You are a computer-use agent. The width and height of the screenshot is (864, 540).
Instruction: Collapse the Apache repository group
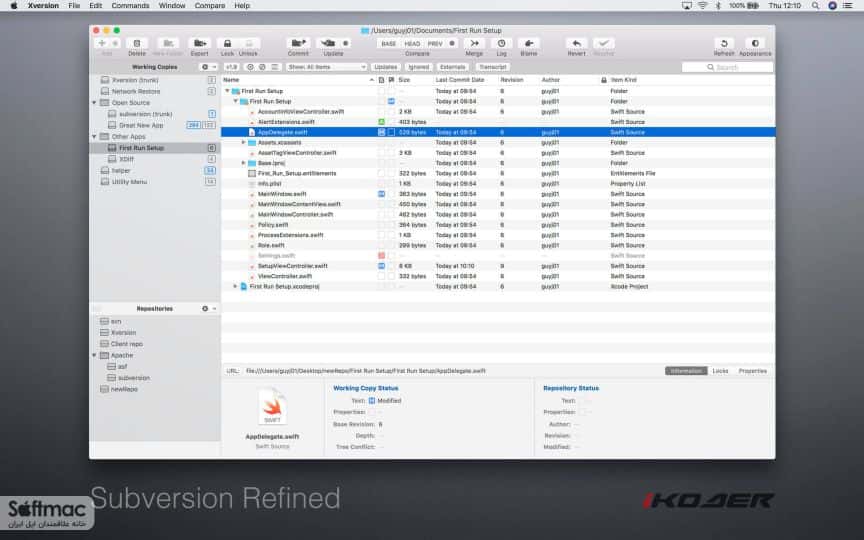click(x=94, y=355)
